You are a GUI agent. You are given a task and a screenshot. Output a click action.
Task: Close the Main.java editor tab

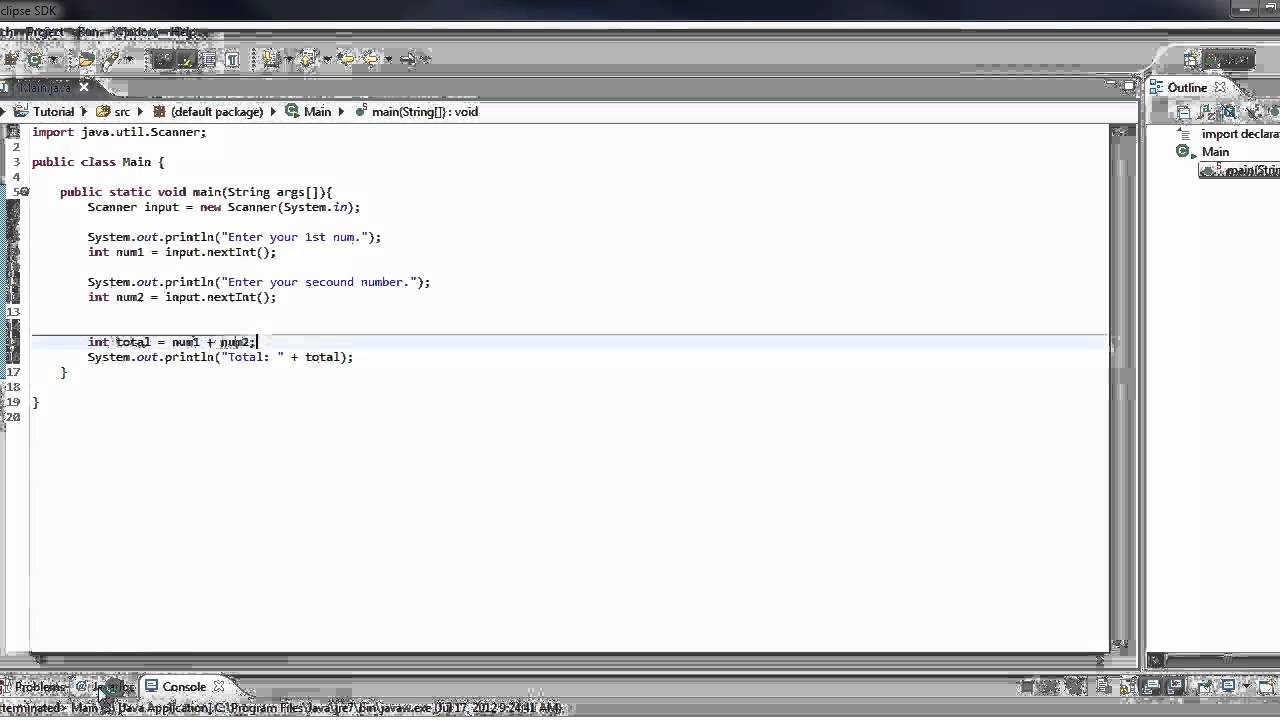coord(84,87)
